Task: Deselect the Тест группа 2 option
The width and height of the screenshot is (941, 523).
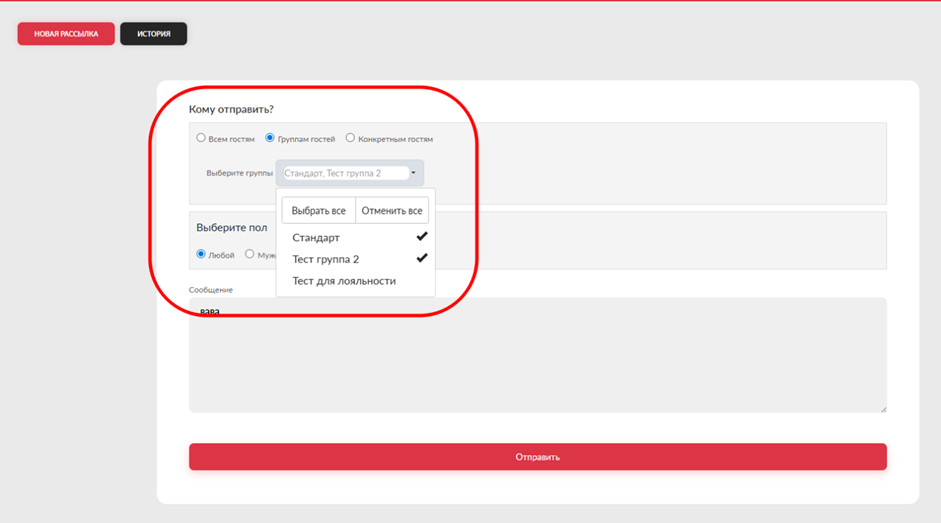Action: 325,259
